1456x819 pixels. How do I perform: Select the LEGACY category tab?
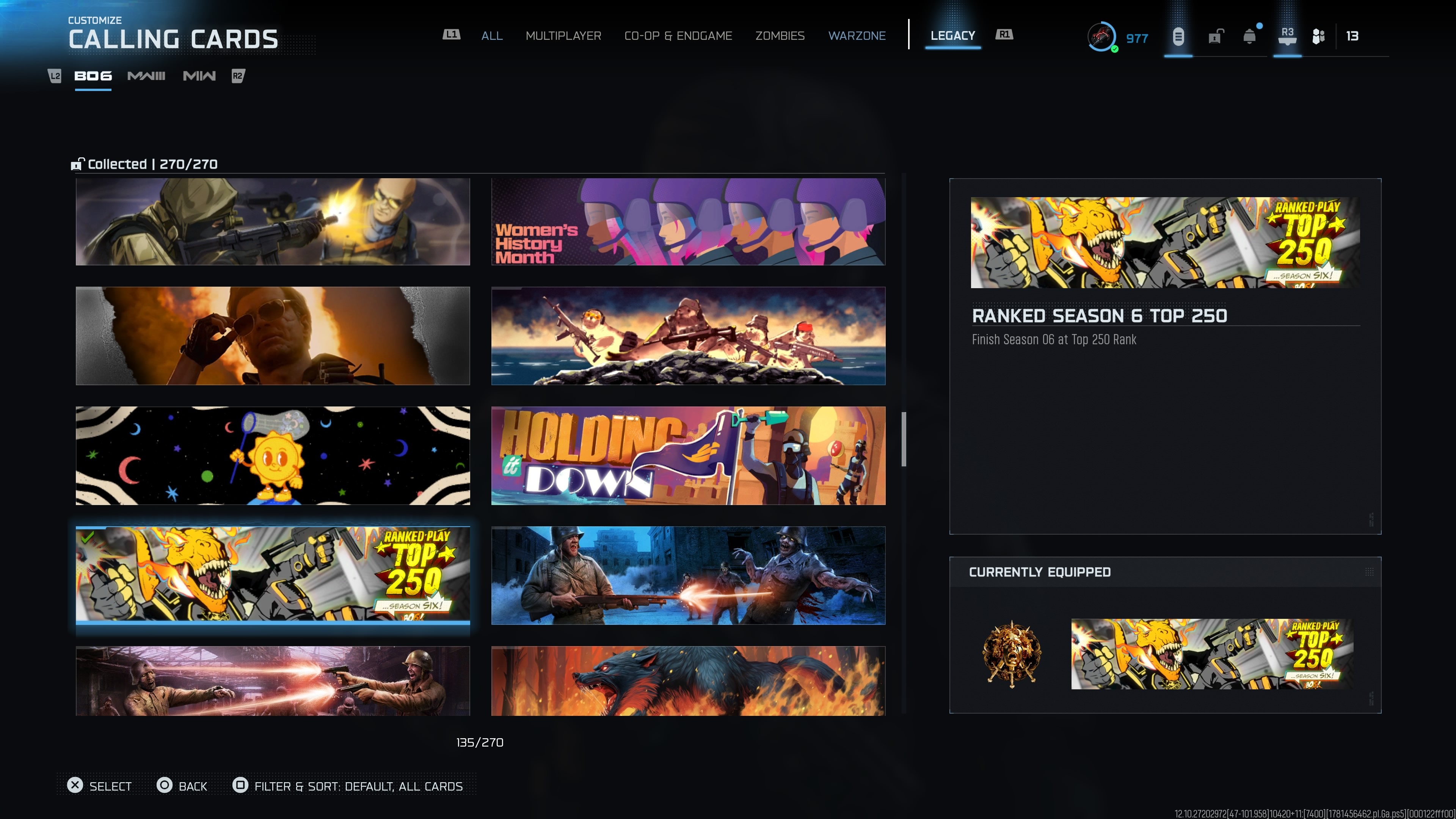(x=953, y=36)
